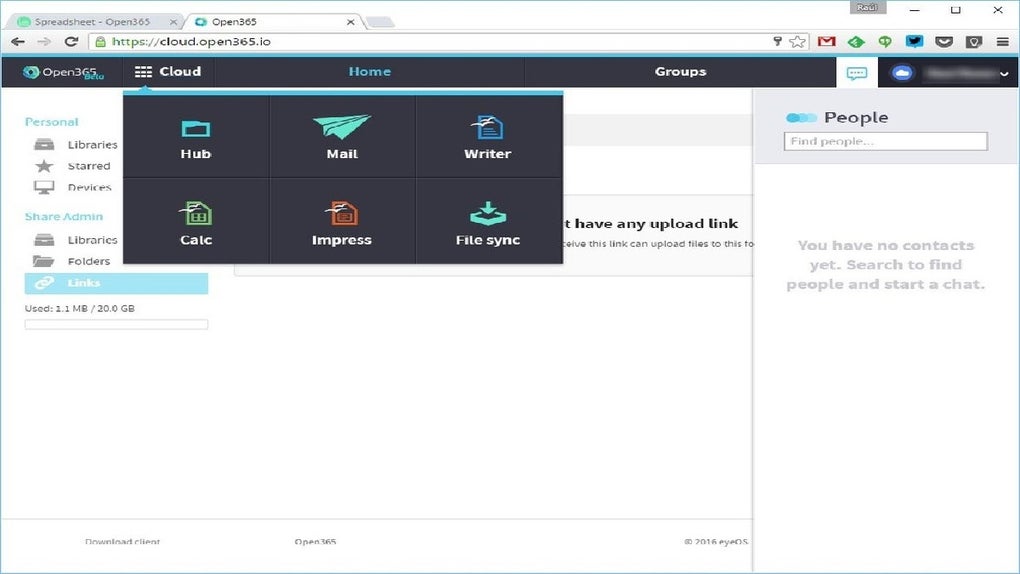The height and width of the screenshot is (574, 1020).
Task: Click the Devices monitor icon
Action: (x=44, y=187)
